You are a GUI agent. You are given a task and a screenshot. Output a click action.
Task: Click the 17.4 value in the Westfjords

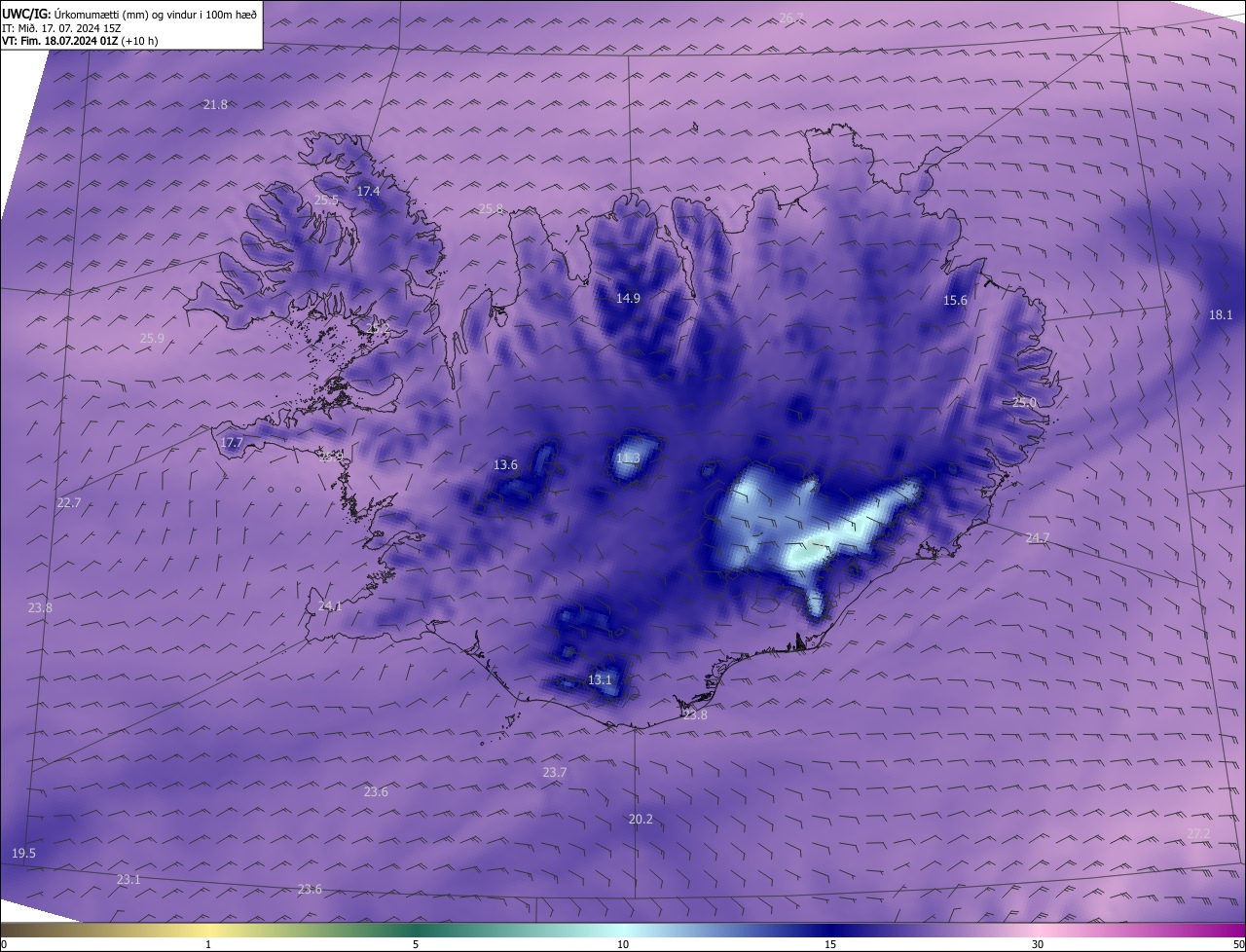(x=368, y=192)
